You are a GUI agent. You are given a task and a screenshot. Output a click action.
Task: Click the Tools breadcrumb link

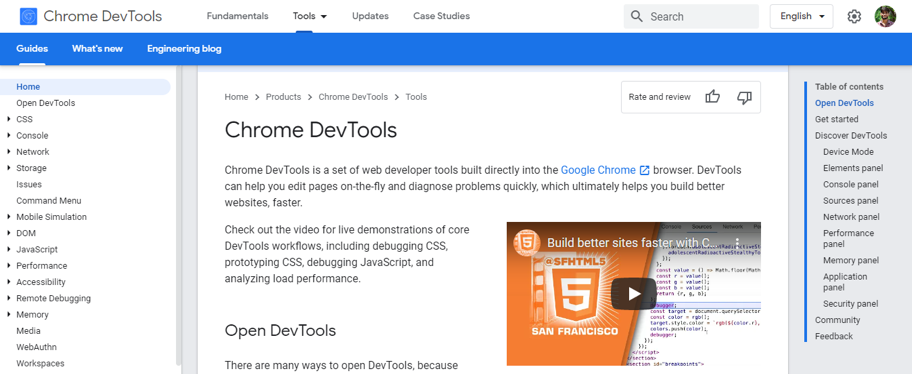(416, 97)
